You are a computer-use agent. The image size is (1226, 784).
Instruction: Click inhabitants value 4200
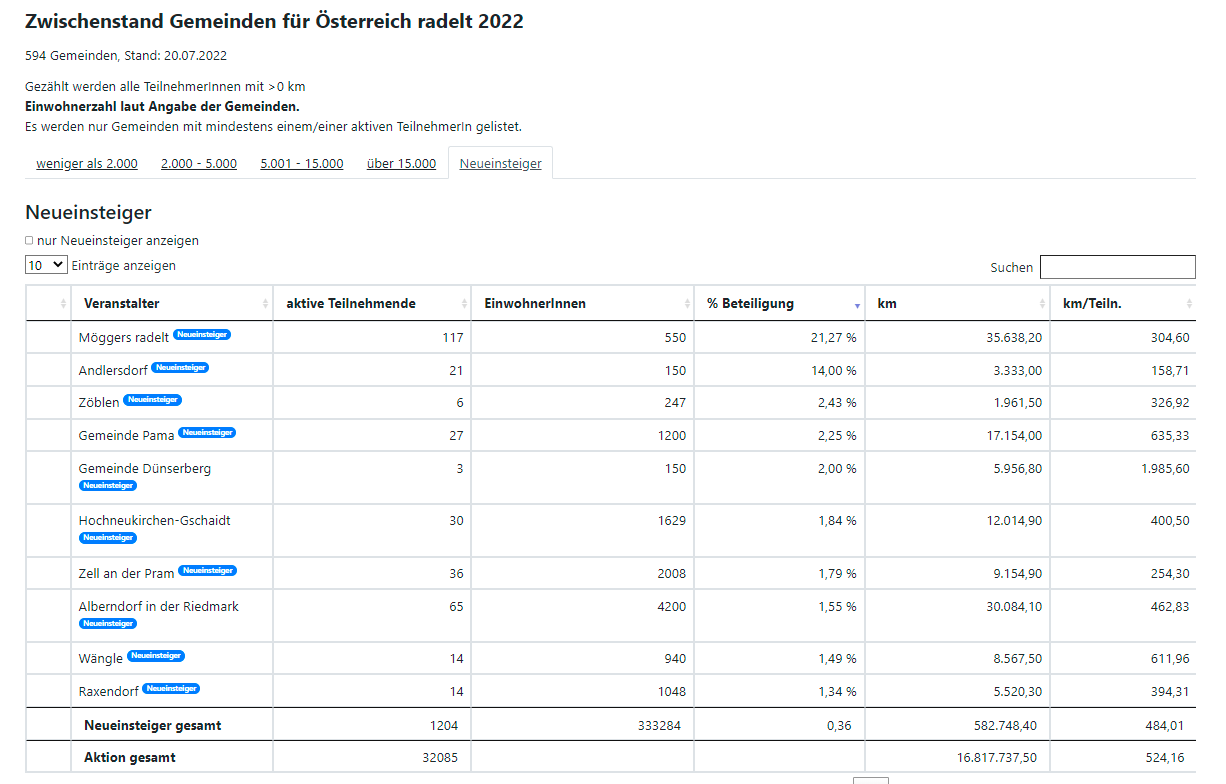pos(671,607)
